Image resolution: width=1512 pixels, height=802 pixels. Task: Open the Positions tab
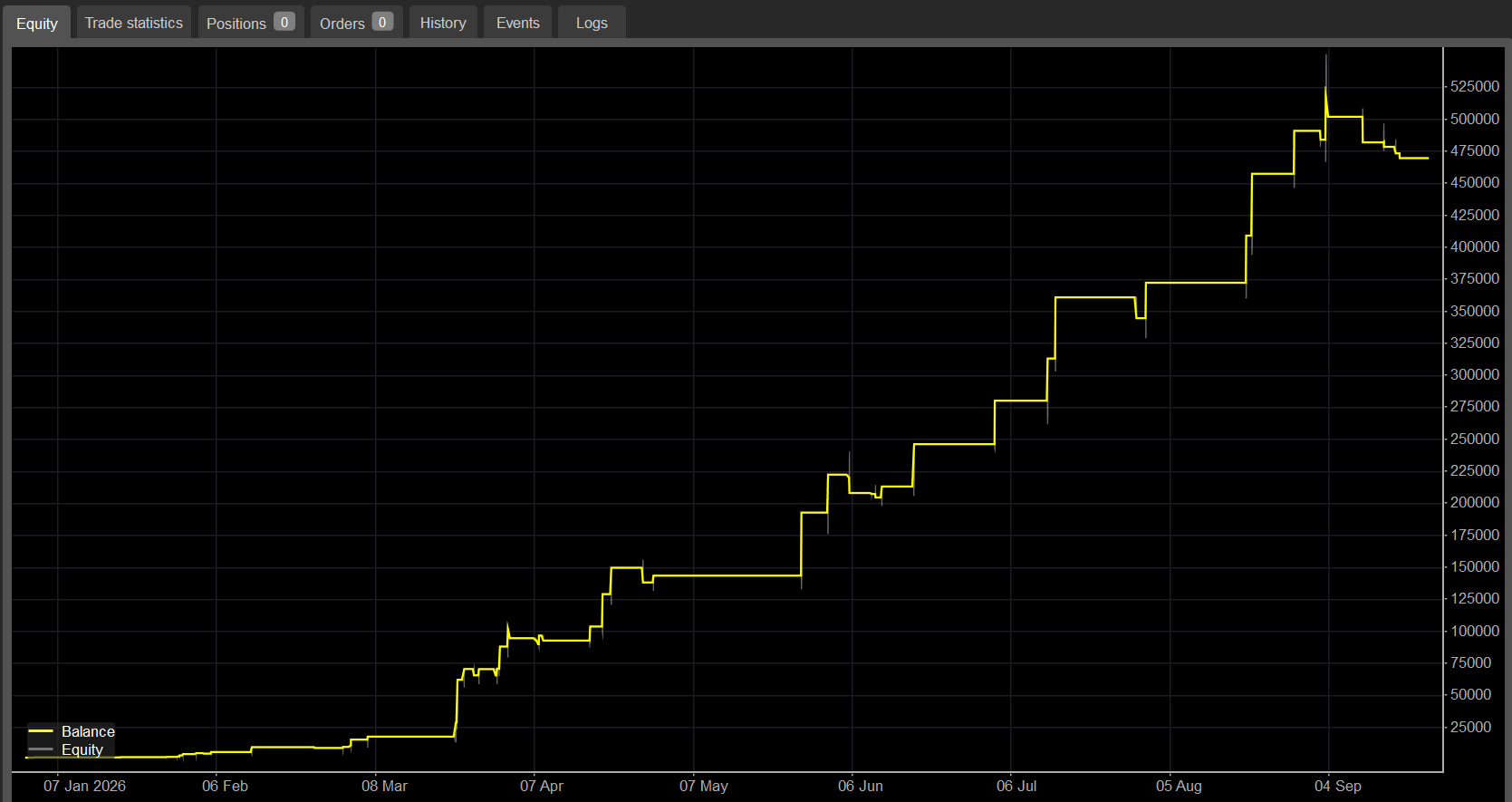(x=250, y=23)
